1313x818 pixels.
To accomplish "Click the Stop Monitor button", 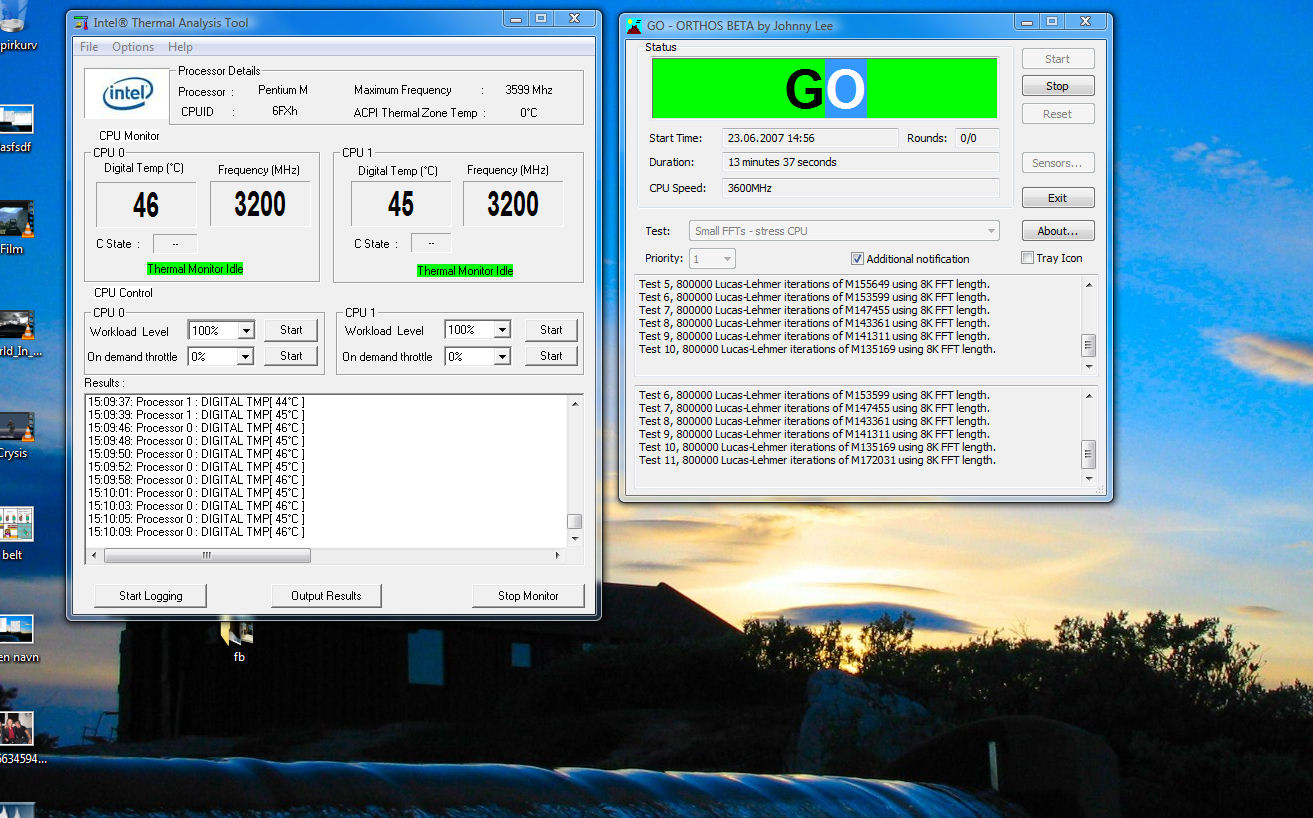I will [x=528, y=596].
